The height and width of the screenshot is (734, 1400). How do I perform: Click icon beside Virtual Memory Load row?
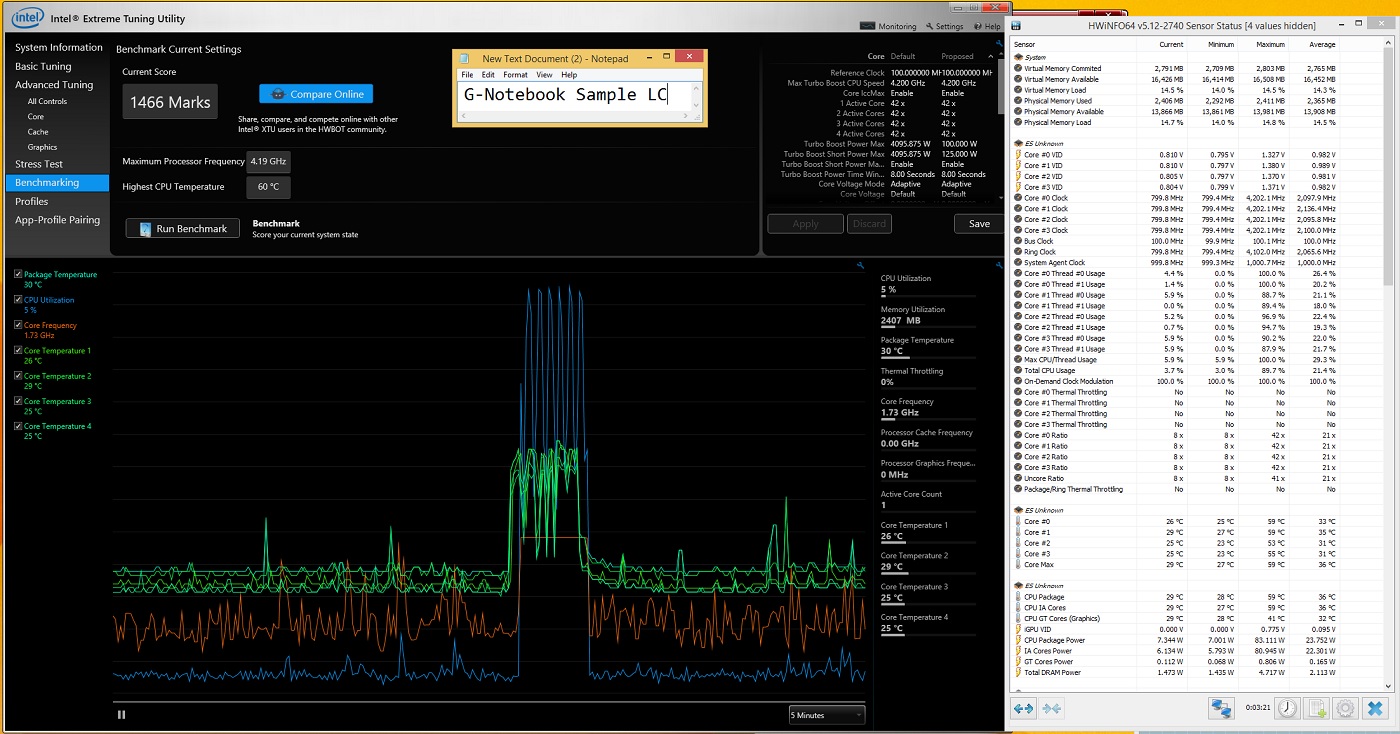point(1018,90)
